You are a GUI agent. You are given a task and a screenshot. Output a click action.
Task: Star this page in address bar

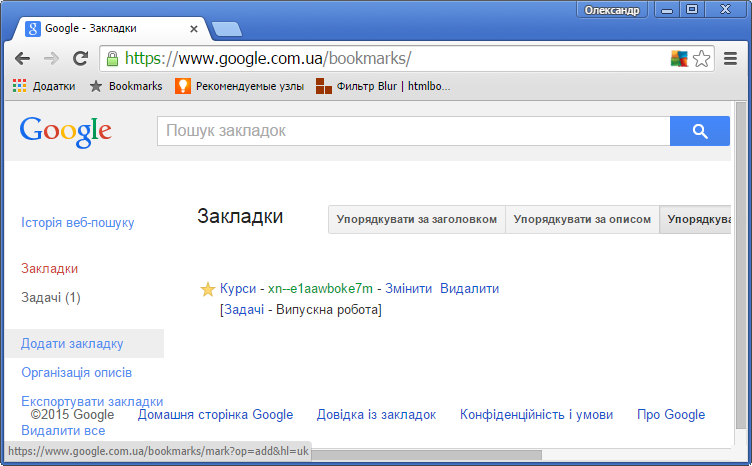pos(702,58)
